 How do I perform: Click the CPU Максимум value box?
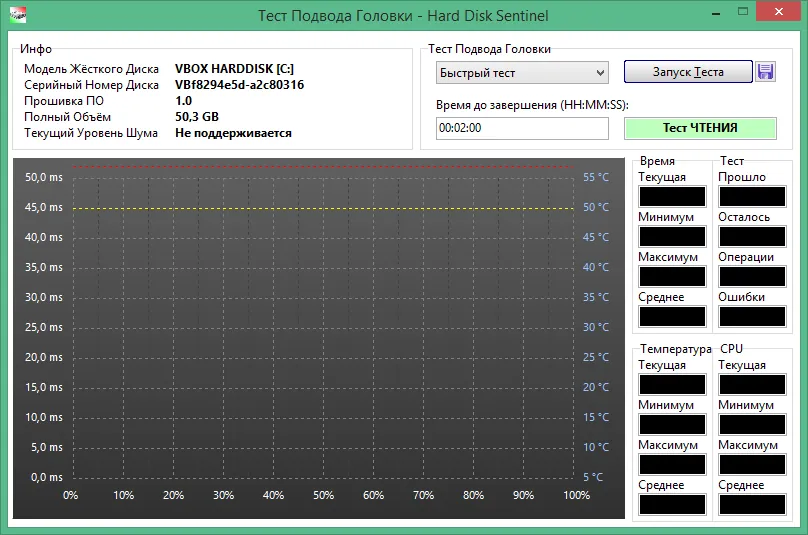pos(752,464)
